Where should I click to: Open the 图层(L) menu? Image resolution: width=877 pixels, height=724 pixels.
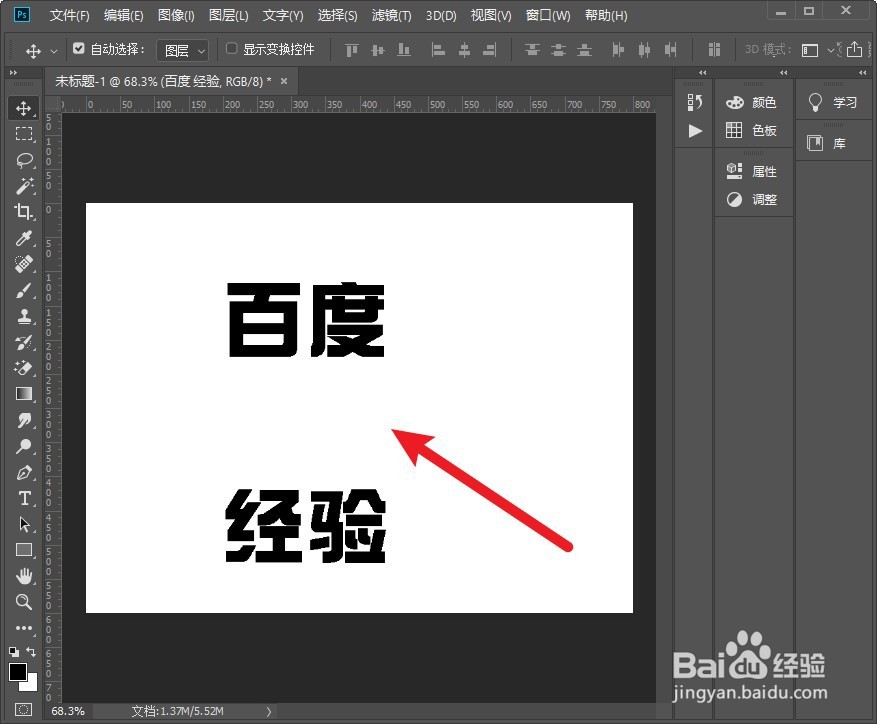click(x=229, y=16)
